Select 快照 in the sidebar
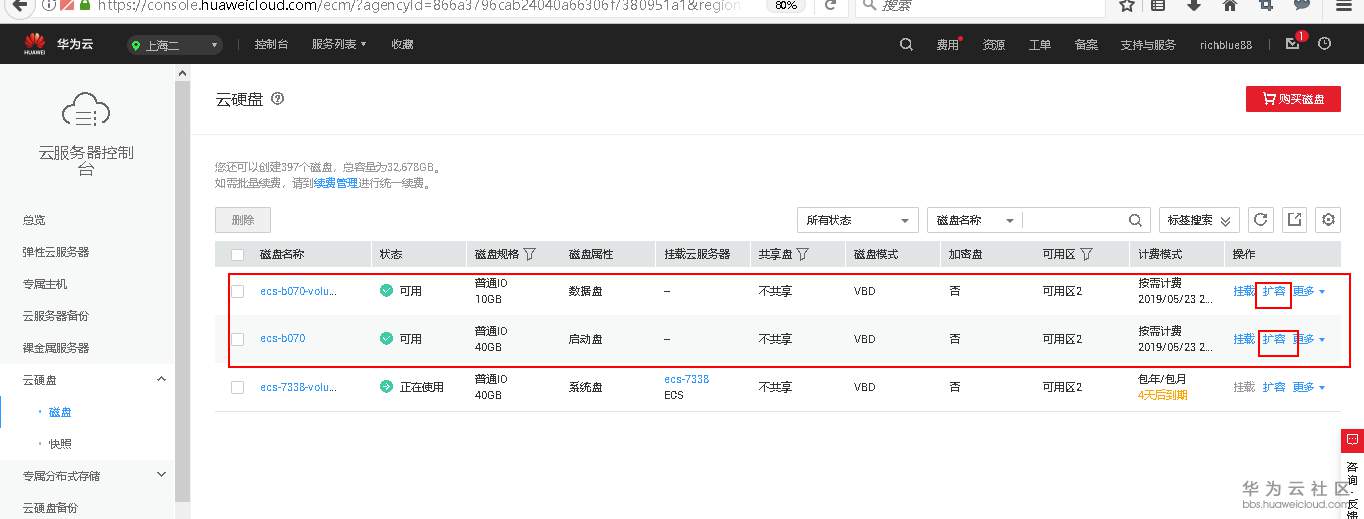1364x519 pixels. 60,443
